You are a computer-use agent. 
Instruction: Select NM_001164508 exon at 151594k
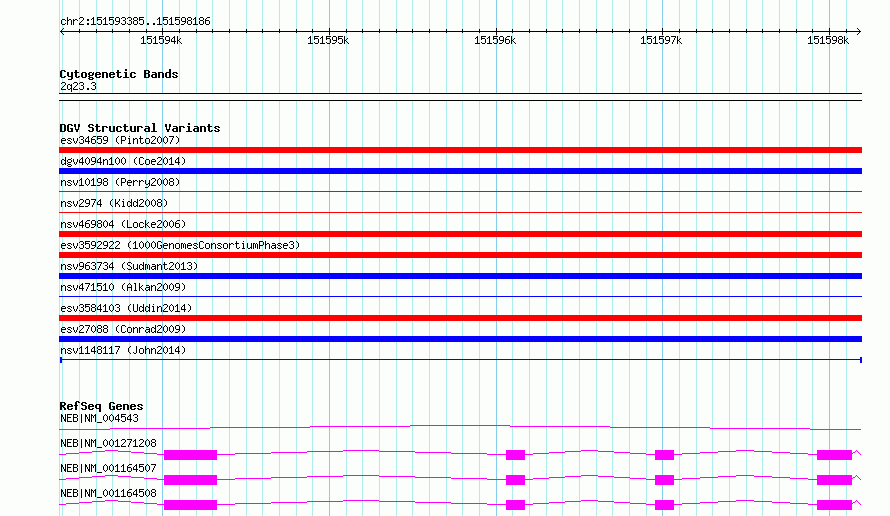pos(190,505)
